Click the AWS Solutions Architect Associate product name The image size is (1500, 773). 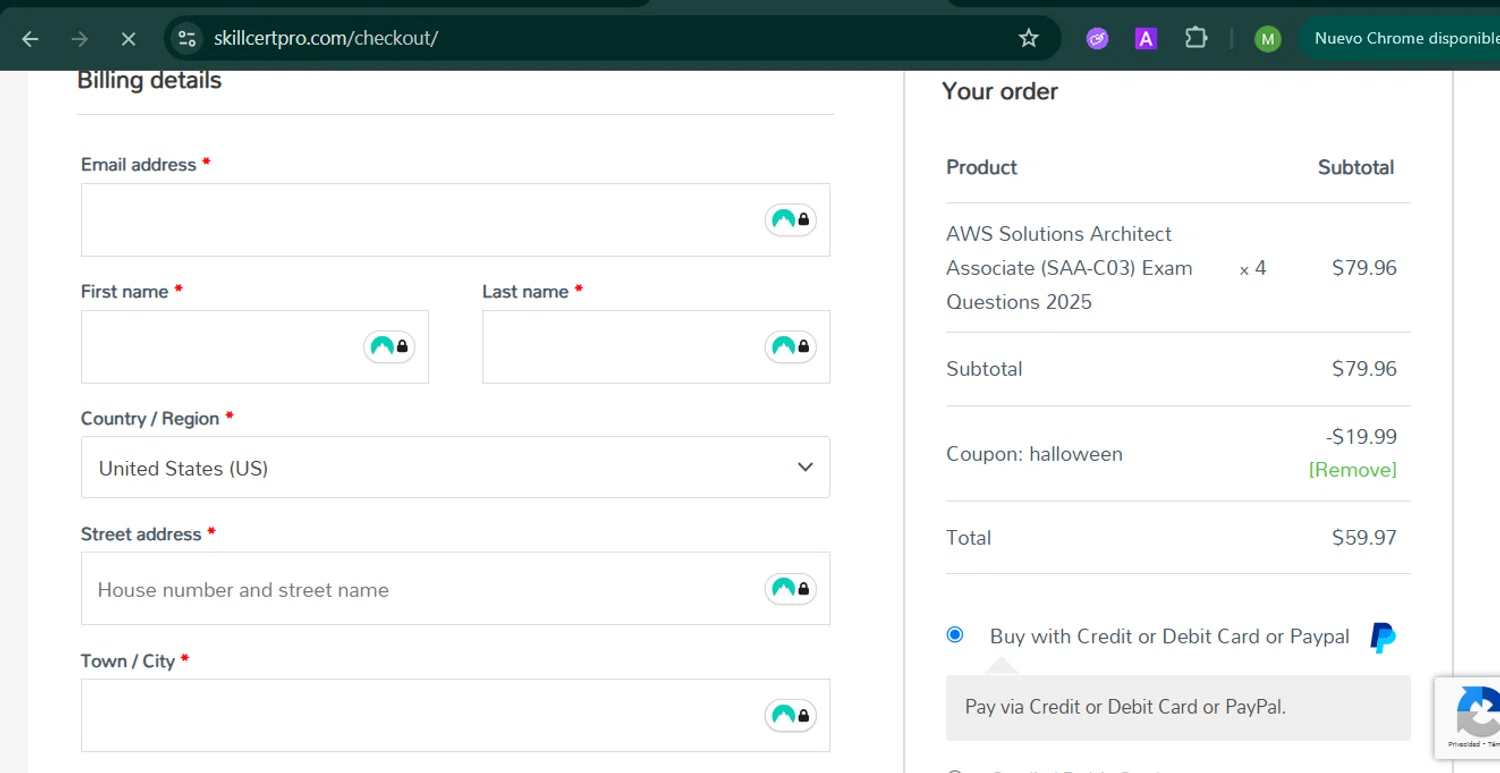click(1069, 268)
